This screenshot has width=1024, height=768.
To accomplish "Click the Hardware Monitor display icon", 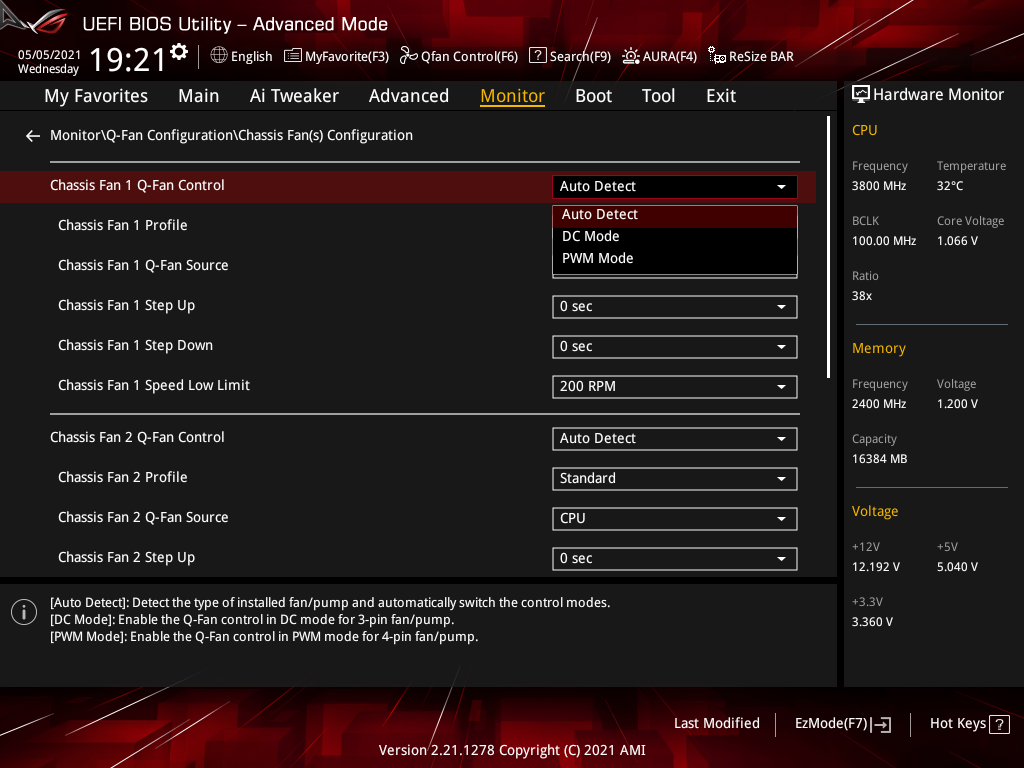I will tap(861, 95).
